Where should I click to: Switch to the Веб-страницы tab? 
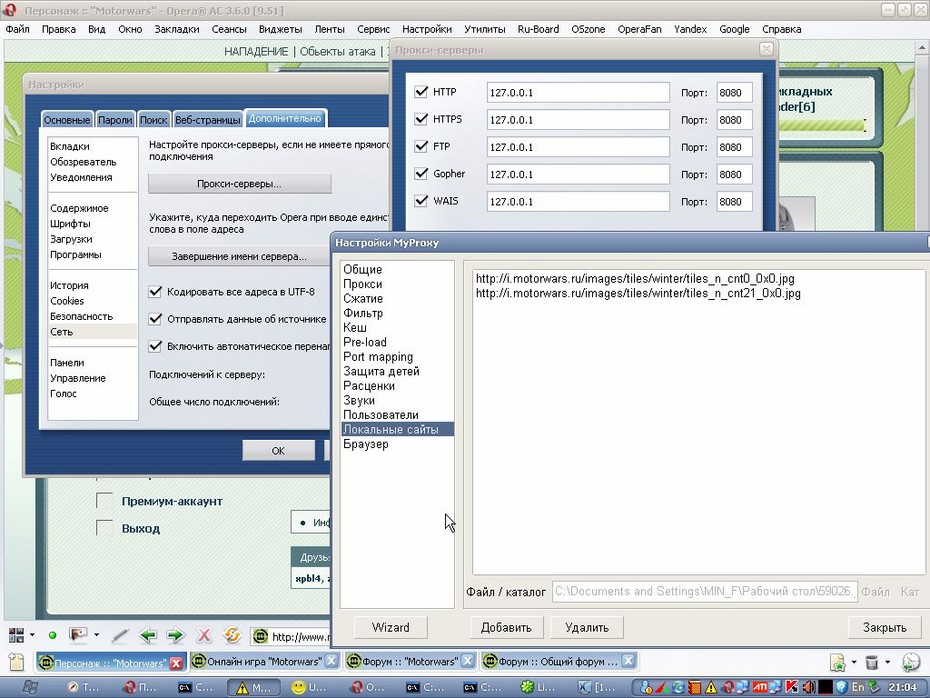208,119
